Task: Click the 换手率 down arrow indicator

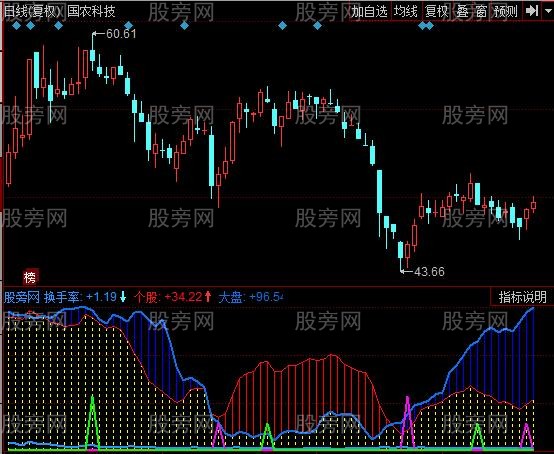Action: click(123, 296)
